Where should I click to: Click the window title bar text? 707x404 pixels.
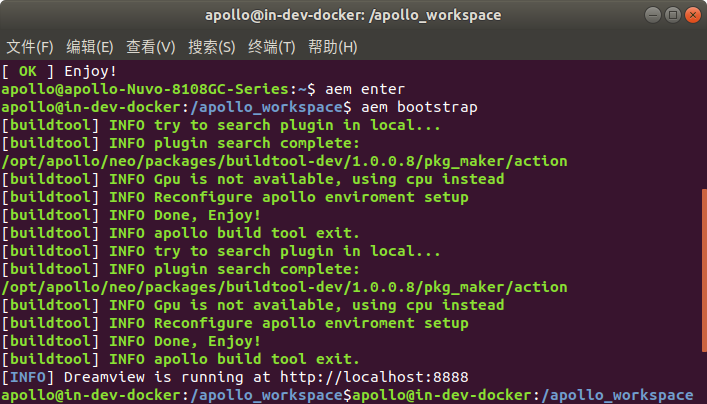coord(353,15)
